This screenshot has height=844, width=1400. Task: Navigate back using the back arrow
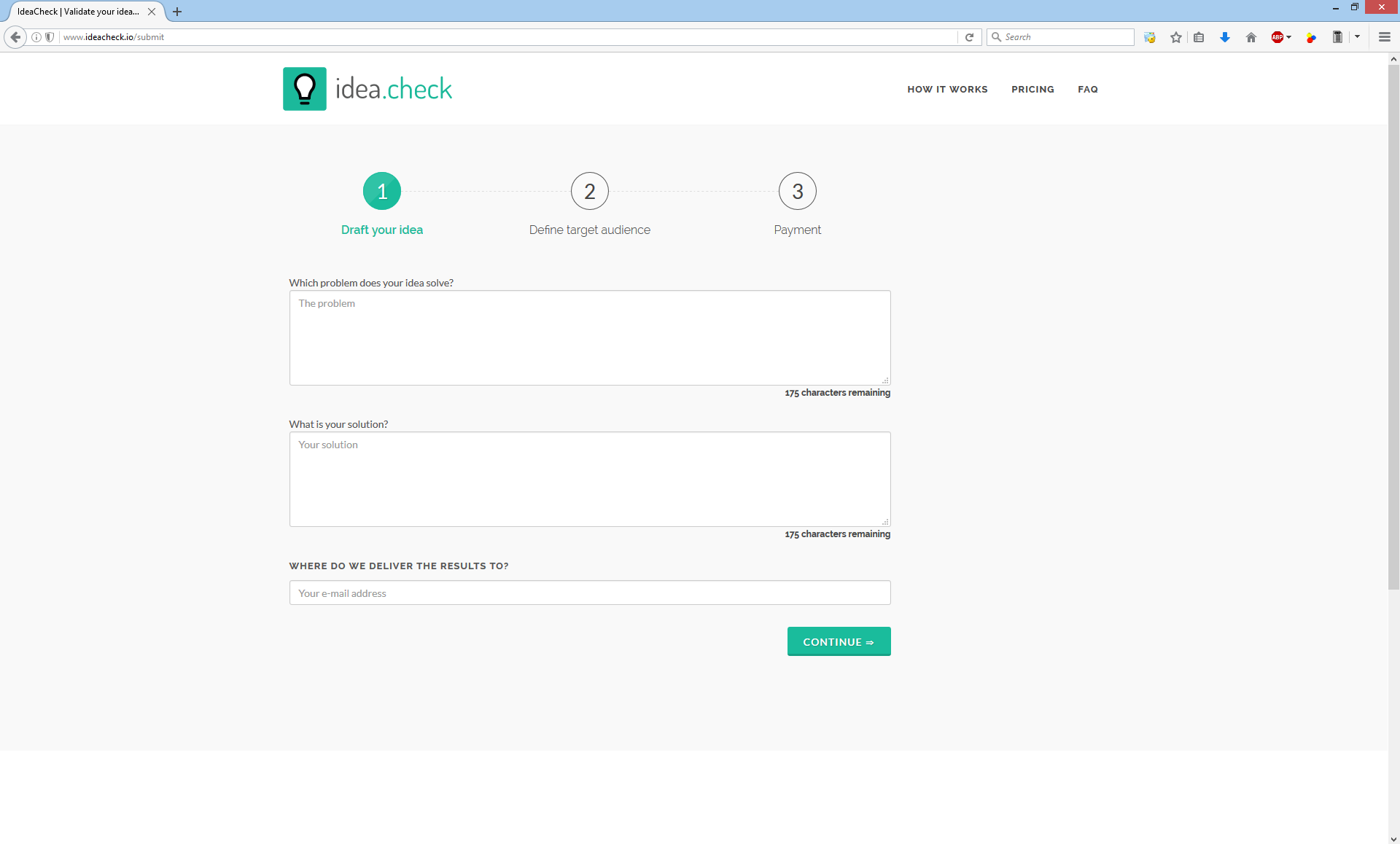click(x=15, y=36)
